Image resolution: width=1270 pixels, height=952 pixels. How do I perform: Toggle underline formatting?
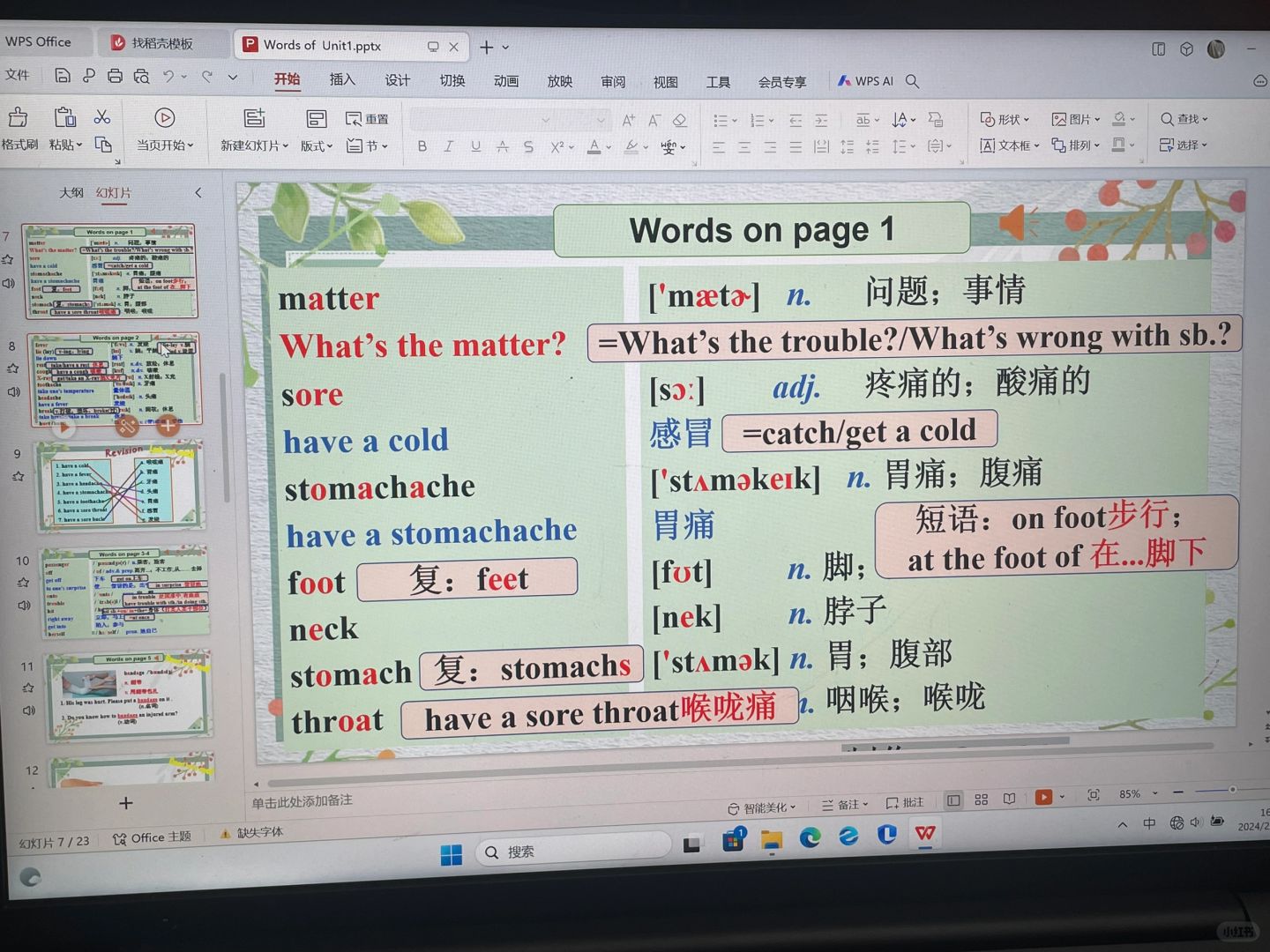pos(475,146)
